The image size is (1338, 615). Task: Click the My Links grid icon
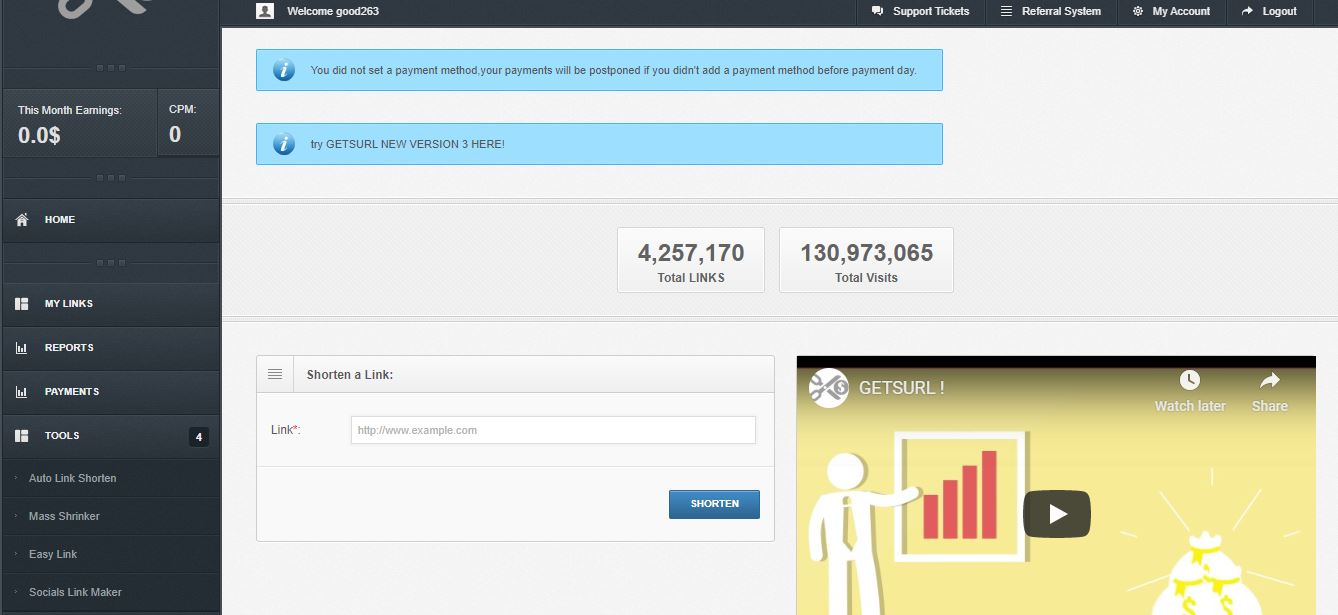pos(22,304)
